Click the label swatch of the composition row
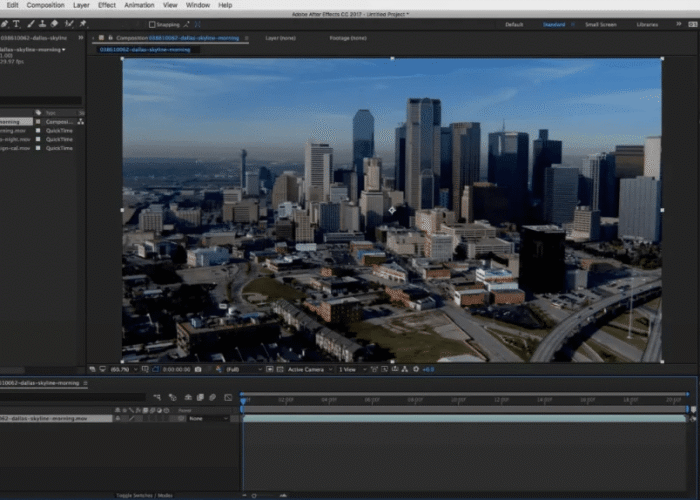The image size is (700, 500). (x=38, y=121)
